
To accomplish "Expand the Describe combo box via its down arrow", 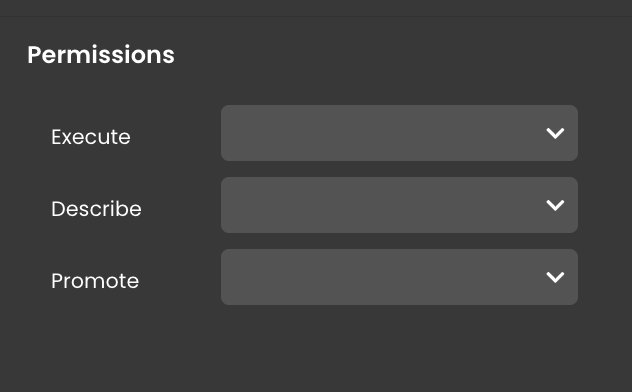I will [555, 205].
